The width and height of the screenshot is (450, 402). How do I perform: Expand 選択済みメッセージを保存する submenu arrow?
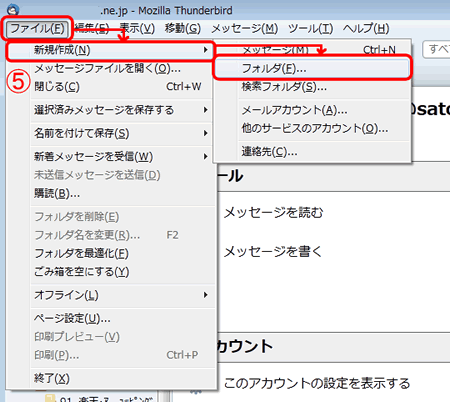[x=206, y=110]
